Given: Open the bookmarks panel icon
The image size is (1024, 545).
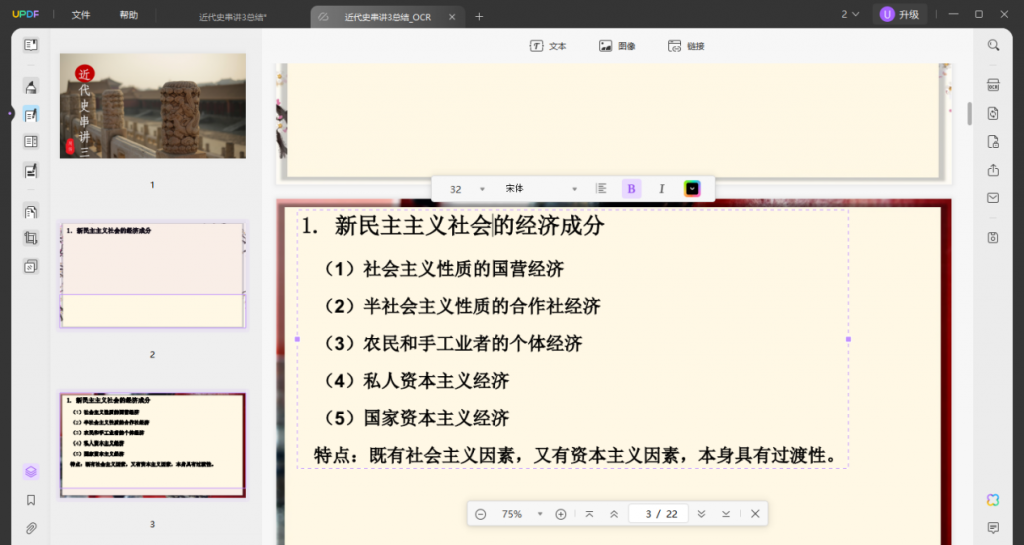Looking at the screenshot, I should (x=31, y=500).
